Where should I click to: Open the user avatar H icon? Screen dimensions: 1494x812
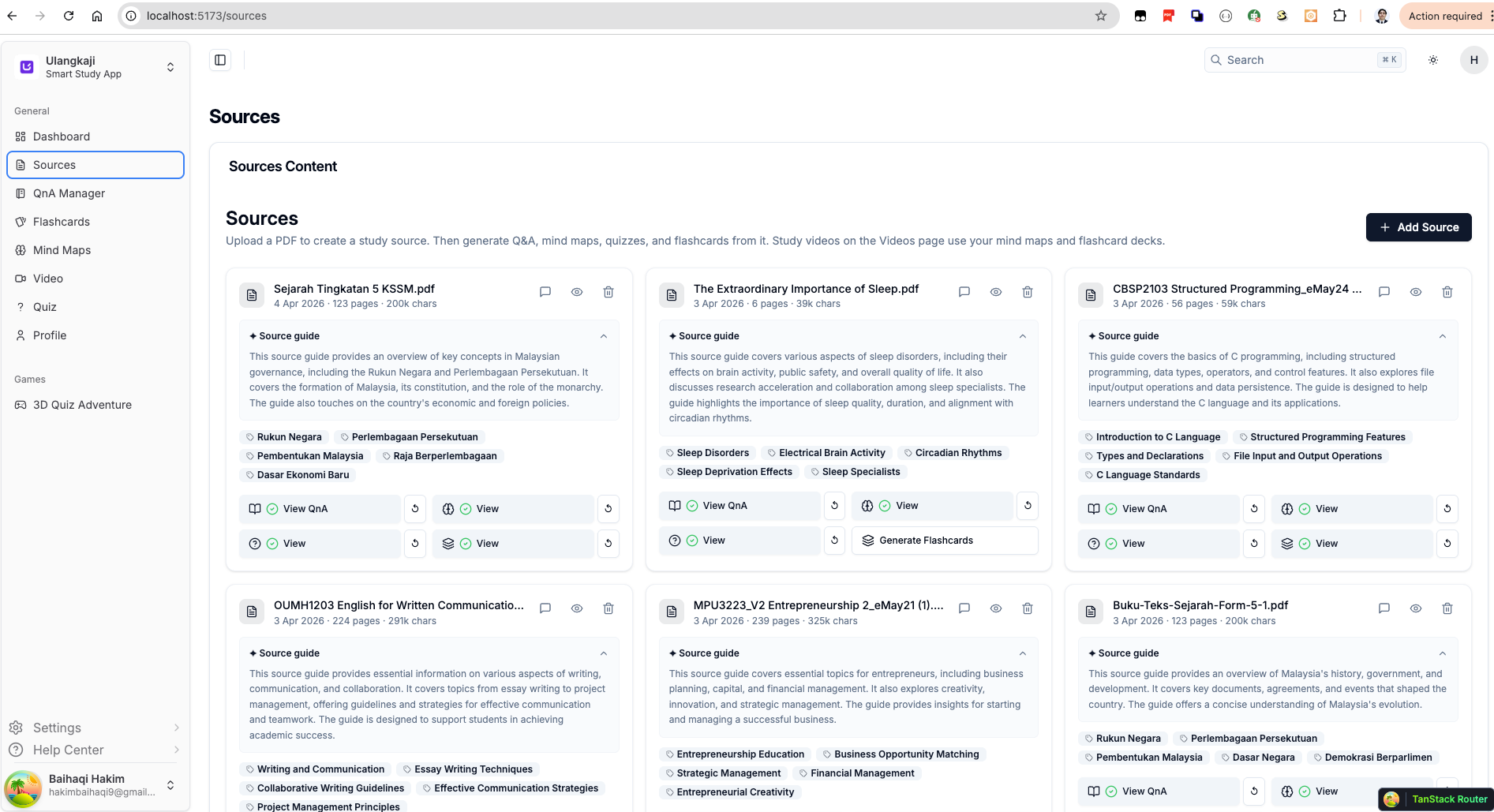[1473, 60]
